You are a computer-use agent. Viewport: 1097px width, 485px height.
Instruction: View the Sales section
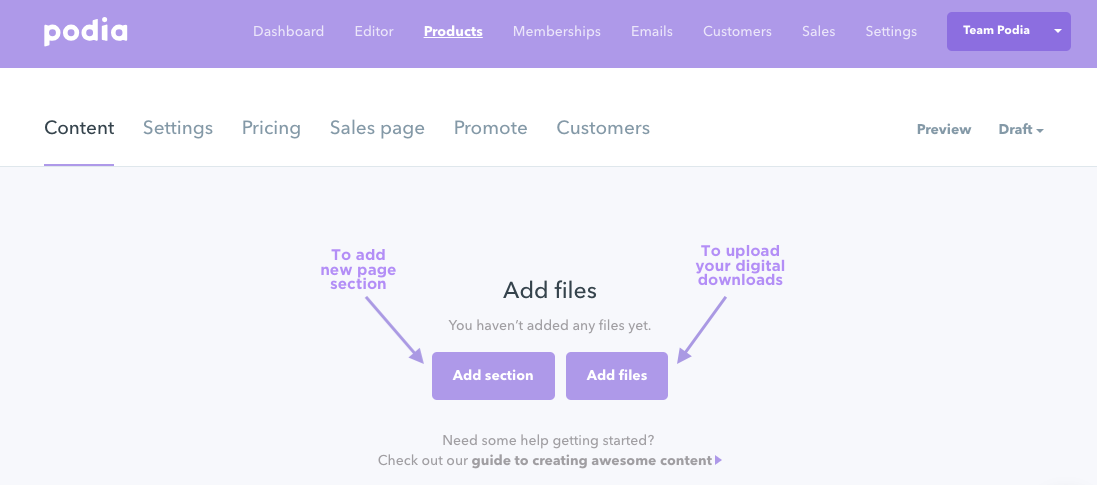pyautogui.click(x=819, y=31)
